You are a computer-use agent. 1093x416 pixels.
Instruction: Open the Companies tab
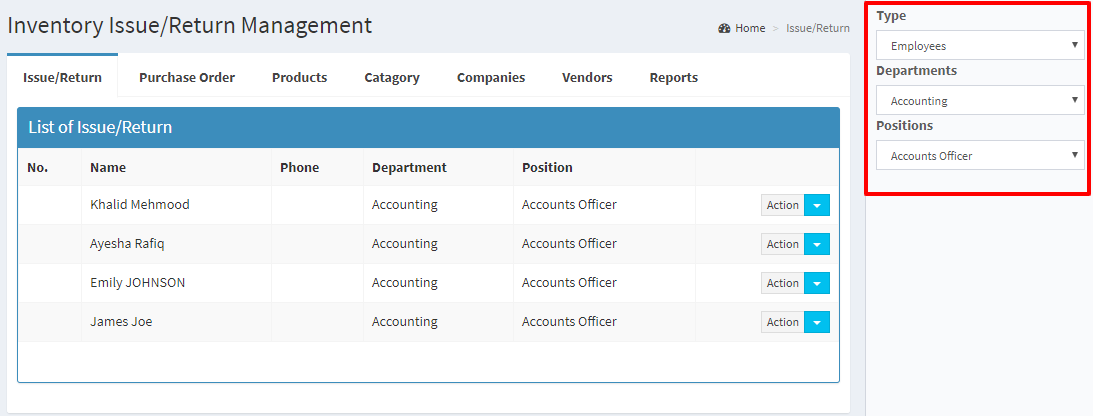point(491,77)
